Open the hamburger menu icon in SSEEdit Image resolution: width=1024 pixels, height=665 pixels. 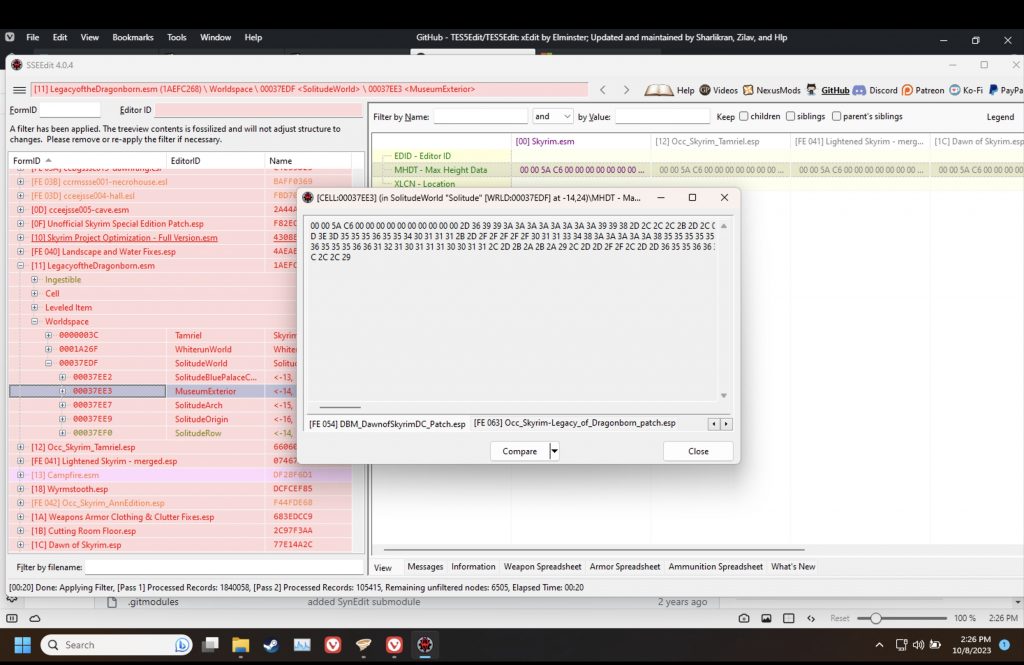[18, 90]
